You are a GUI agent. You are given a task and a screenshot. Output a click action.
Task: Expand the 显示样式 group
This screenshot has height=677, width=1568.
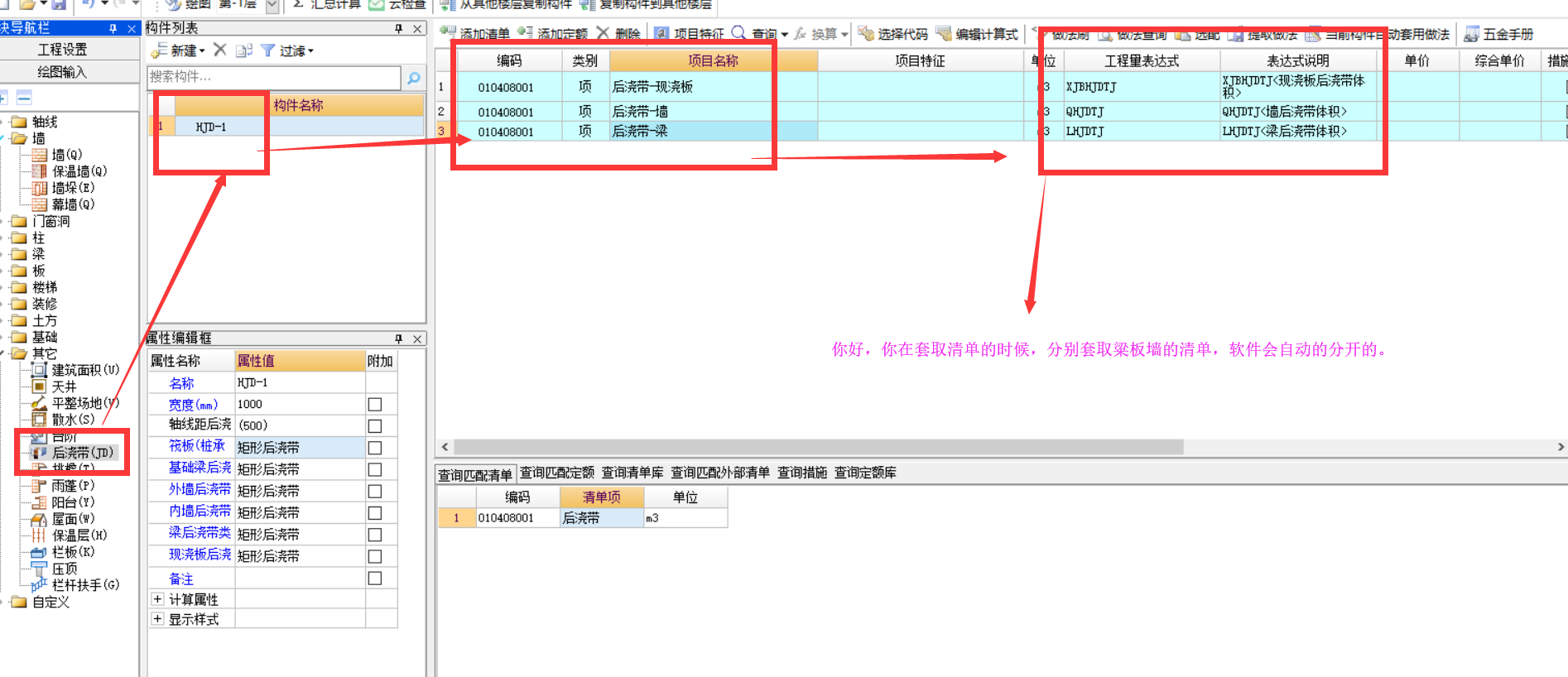tap(157, 618)
